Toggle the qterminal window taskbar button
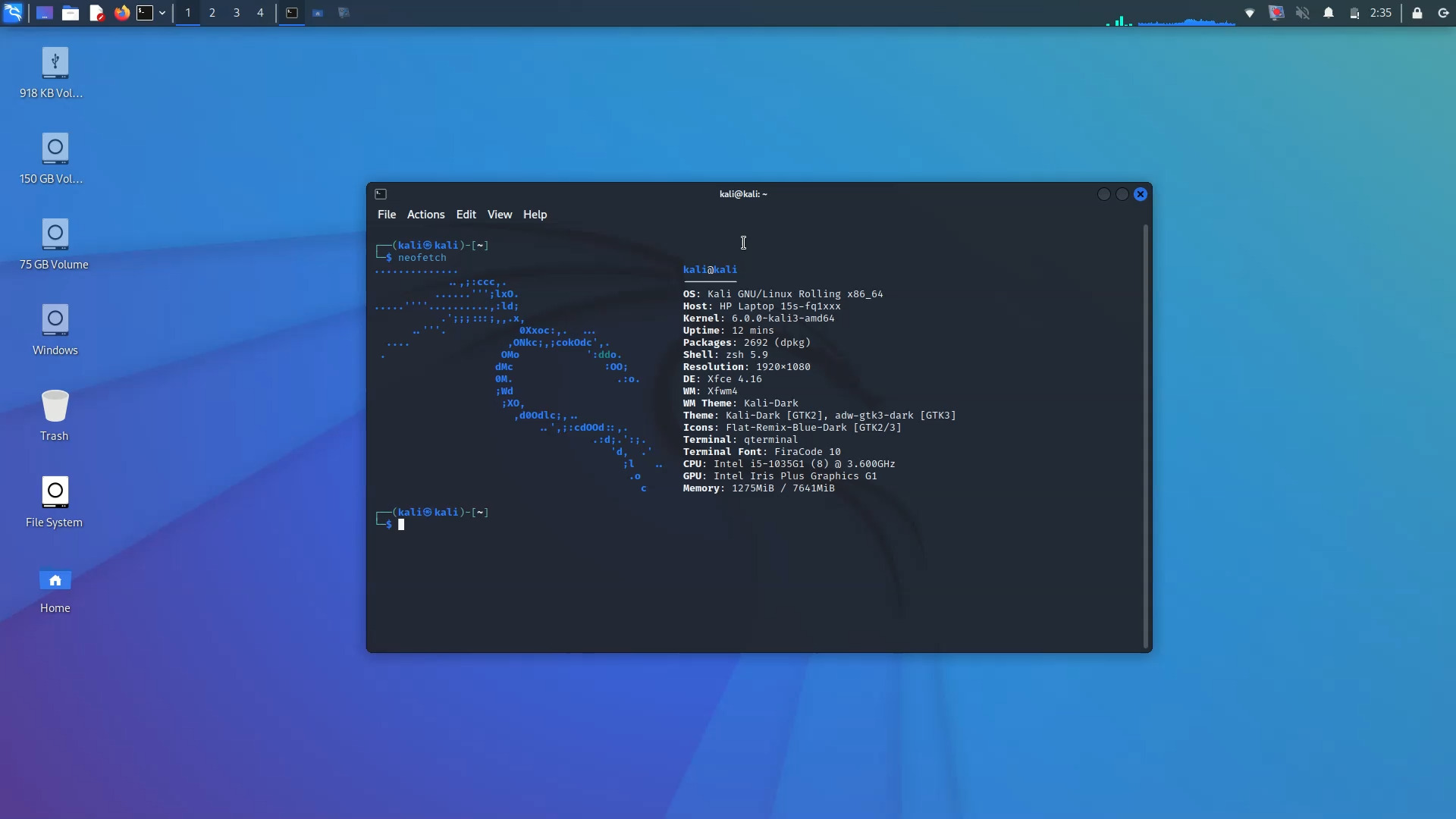 point(292,12)
